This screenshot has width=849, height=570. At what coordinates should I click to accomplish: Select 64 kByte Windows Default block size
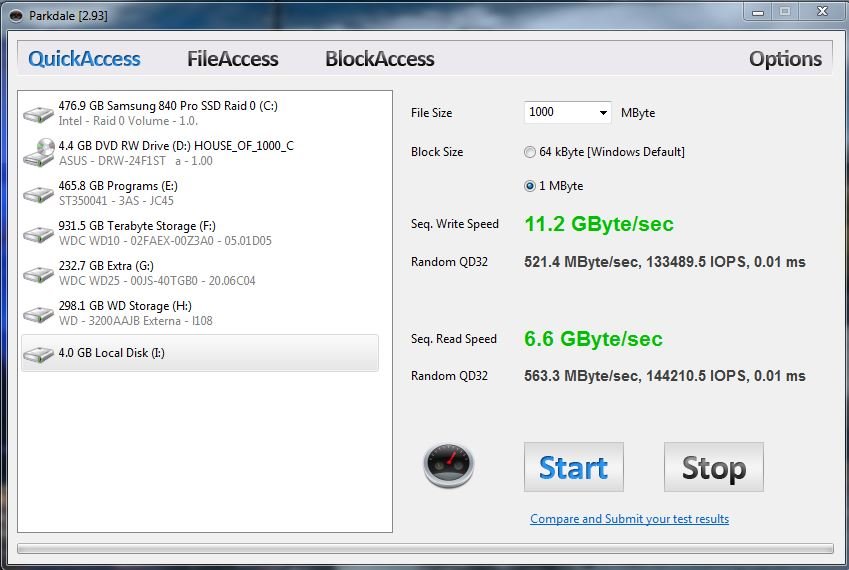click(530, 152)
